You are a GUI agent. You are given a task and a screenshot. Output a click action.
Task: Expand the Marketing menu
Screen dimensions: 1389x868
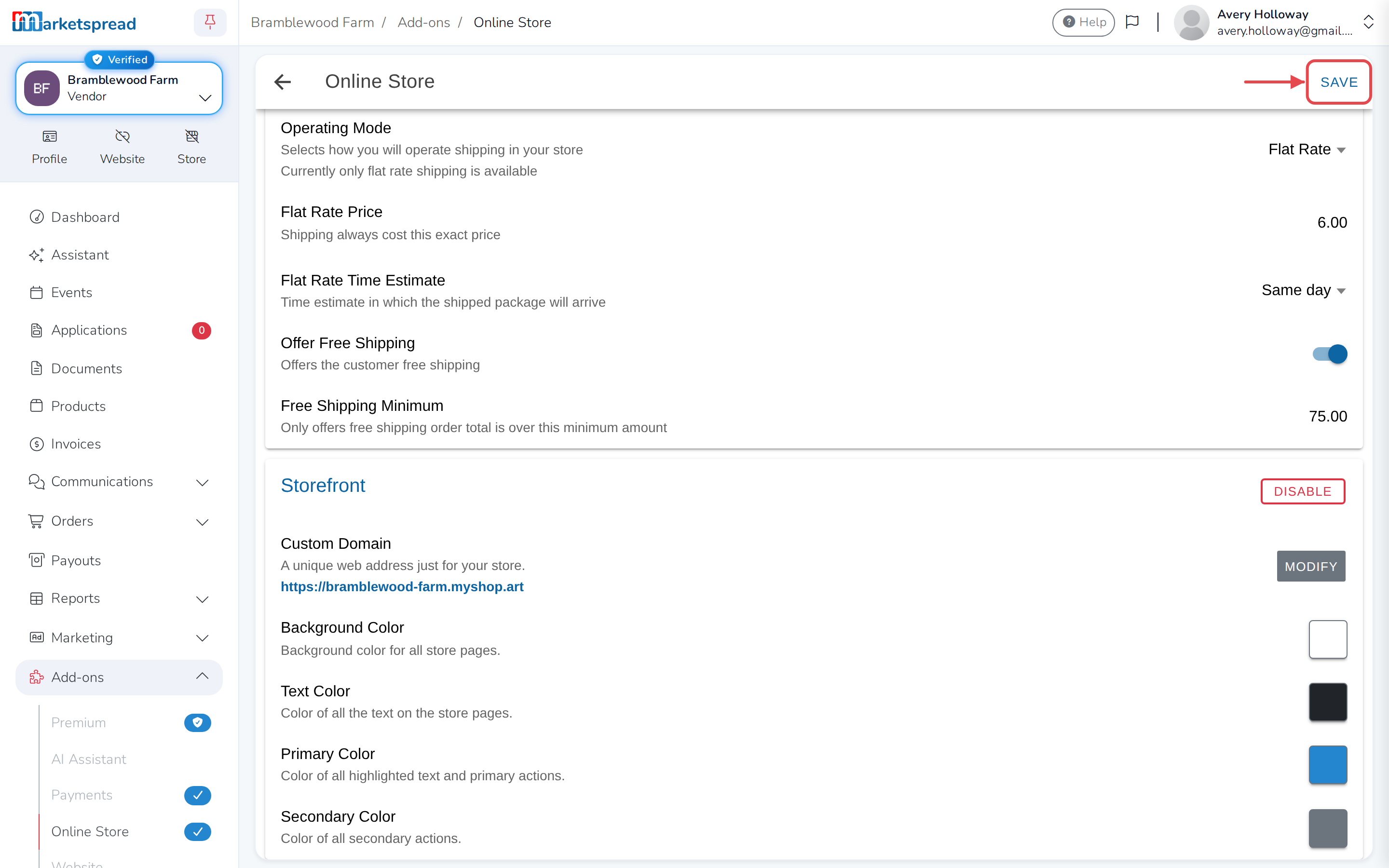pyautogui.click(x=119, y=638)
